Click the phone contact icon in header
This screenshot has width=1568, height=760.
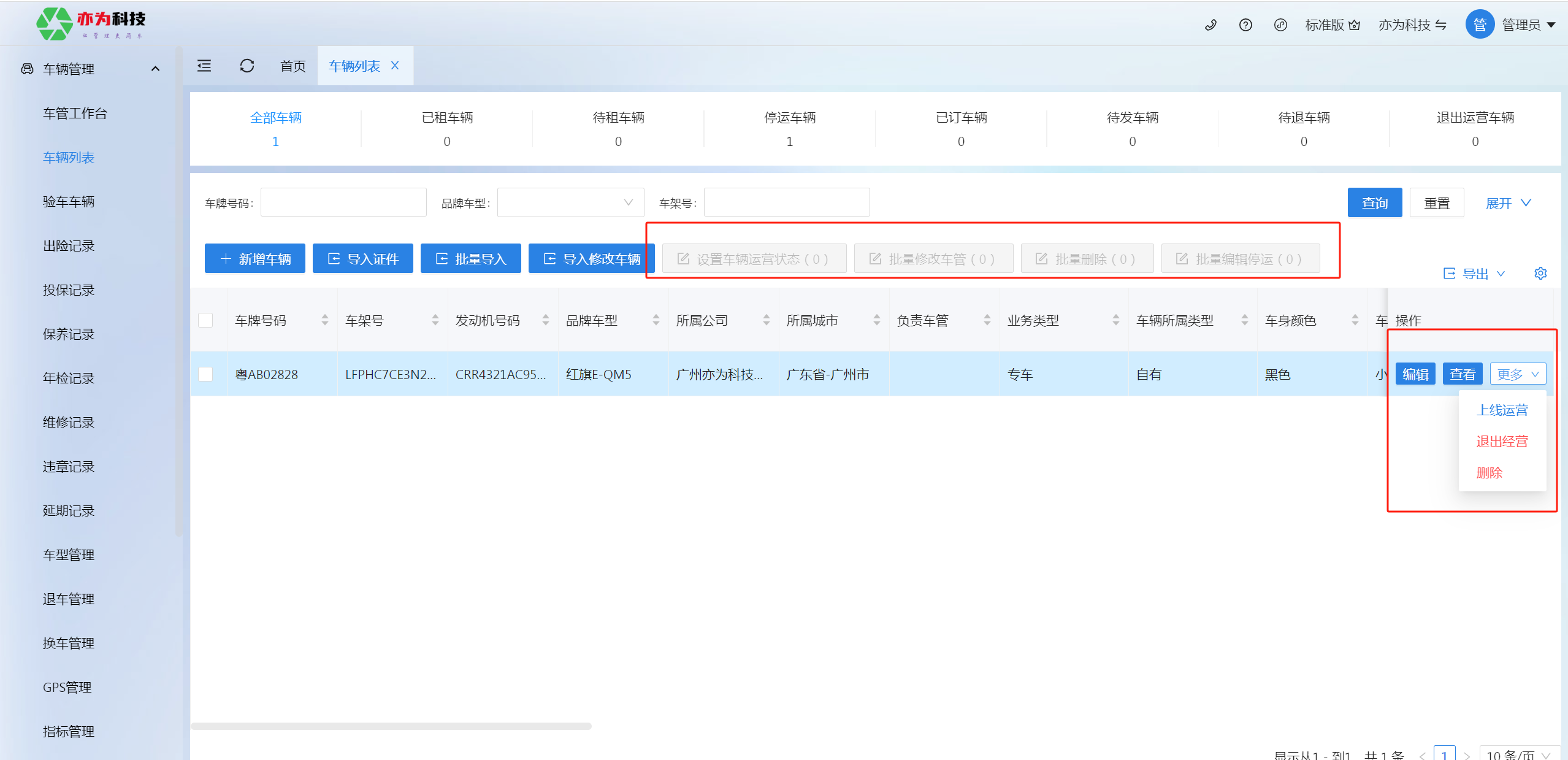coord(1210,25)
